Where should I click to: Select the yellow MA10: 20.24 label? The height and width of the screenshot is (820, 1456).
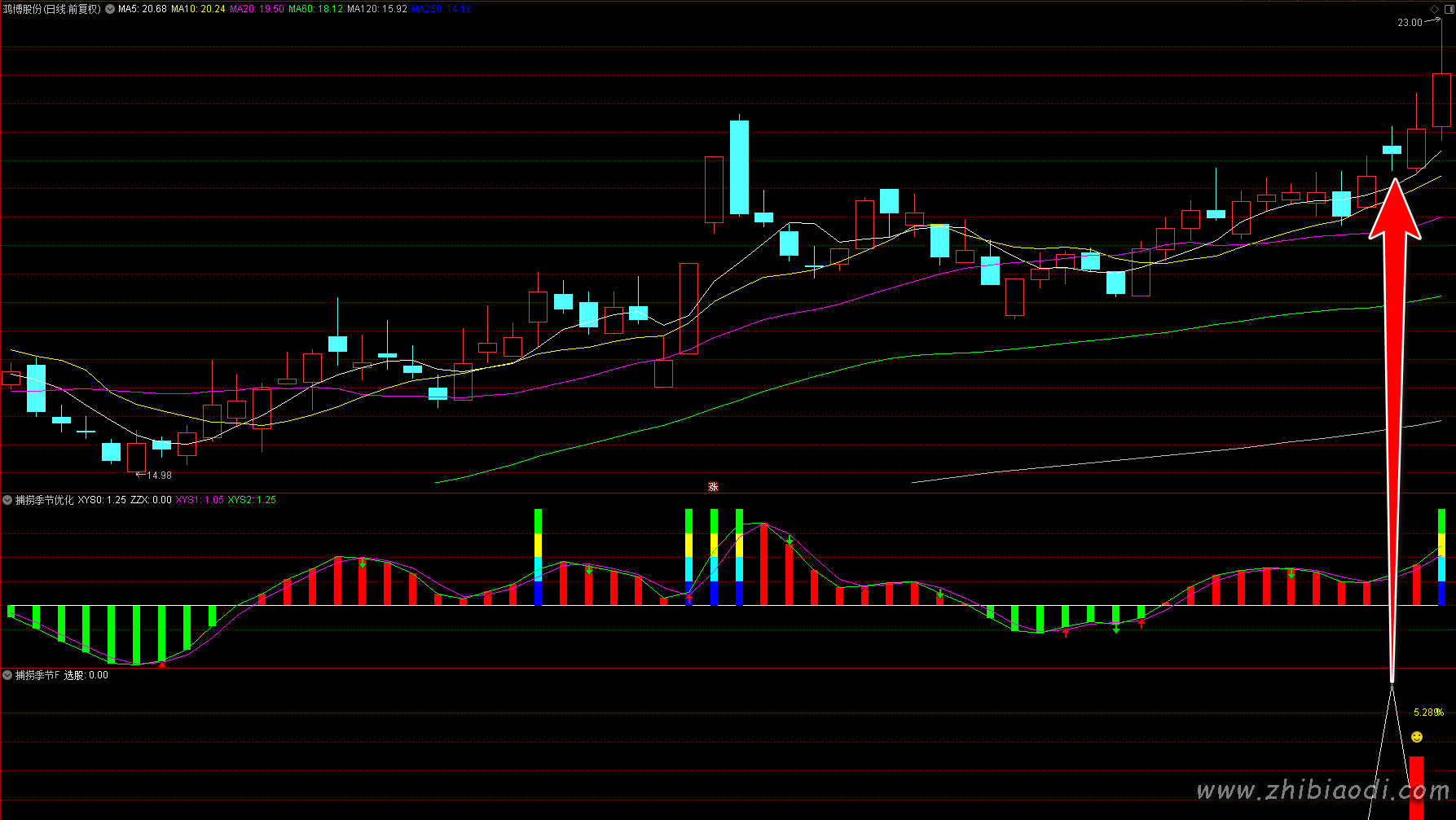pyautogui.click(x=198, y=9)
